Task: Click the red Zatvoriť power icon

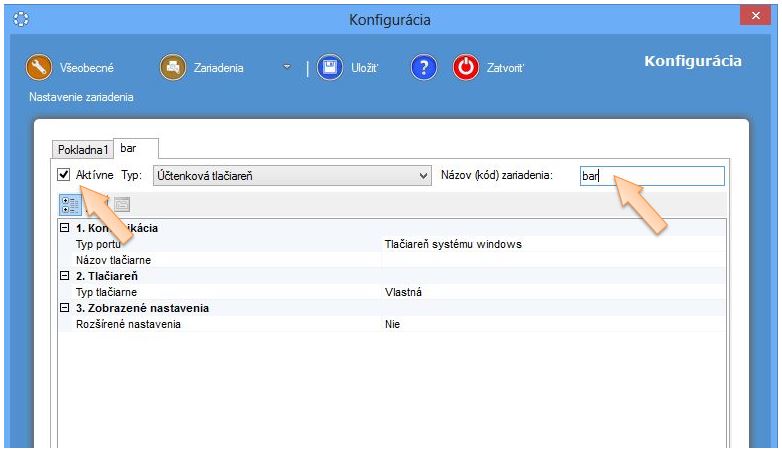Action: (x=466, y=68)
